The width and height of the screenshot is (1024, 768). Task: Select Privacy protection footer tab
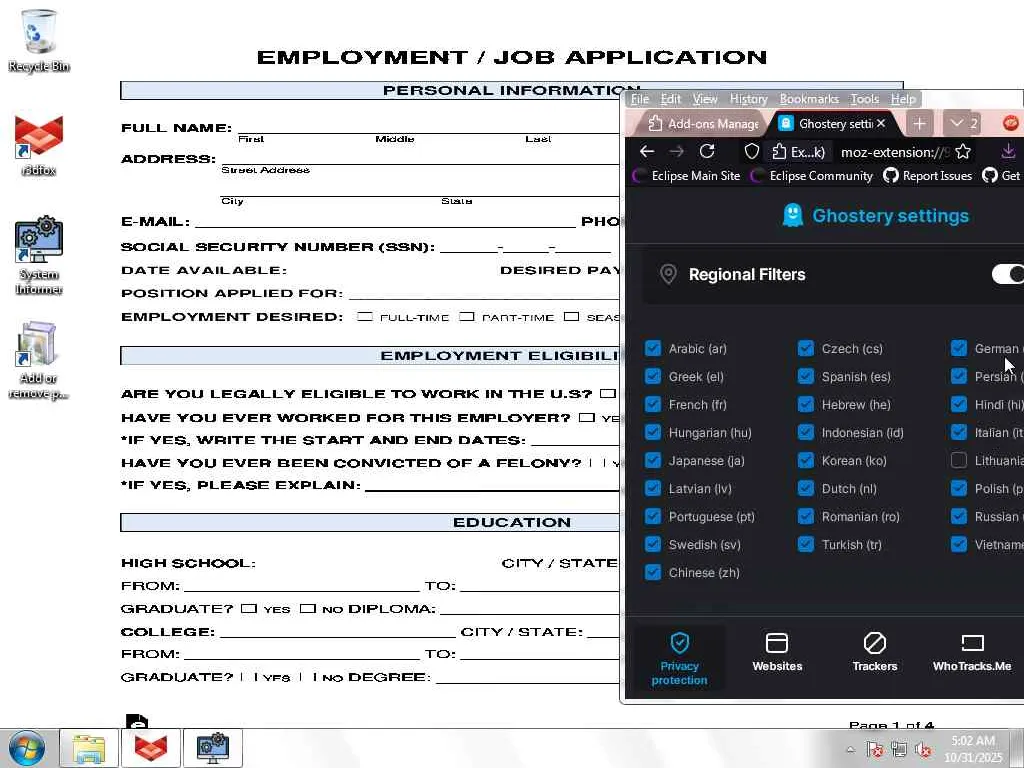point(679,658)
